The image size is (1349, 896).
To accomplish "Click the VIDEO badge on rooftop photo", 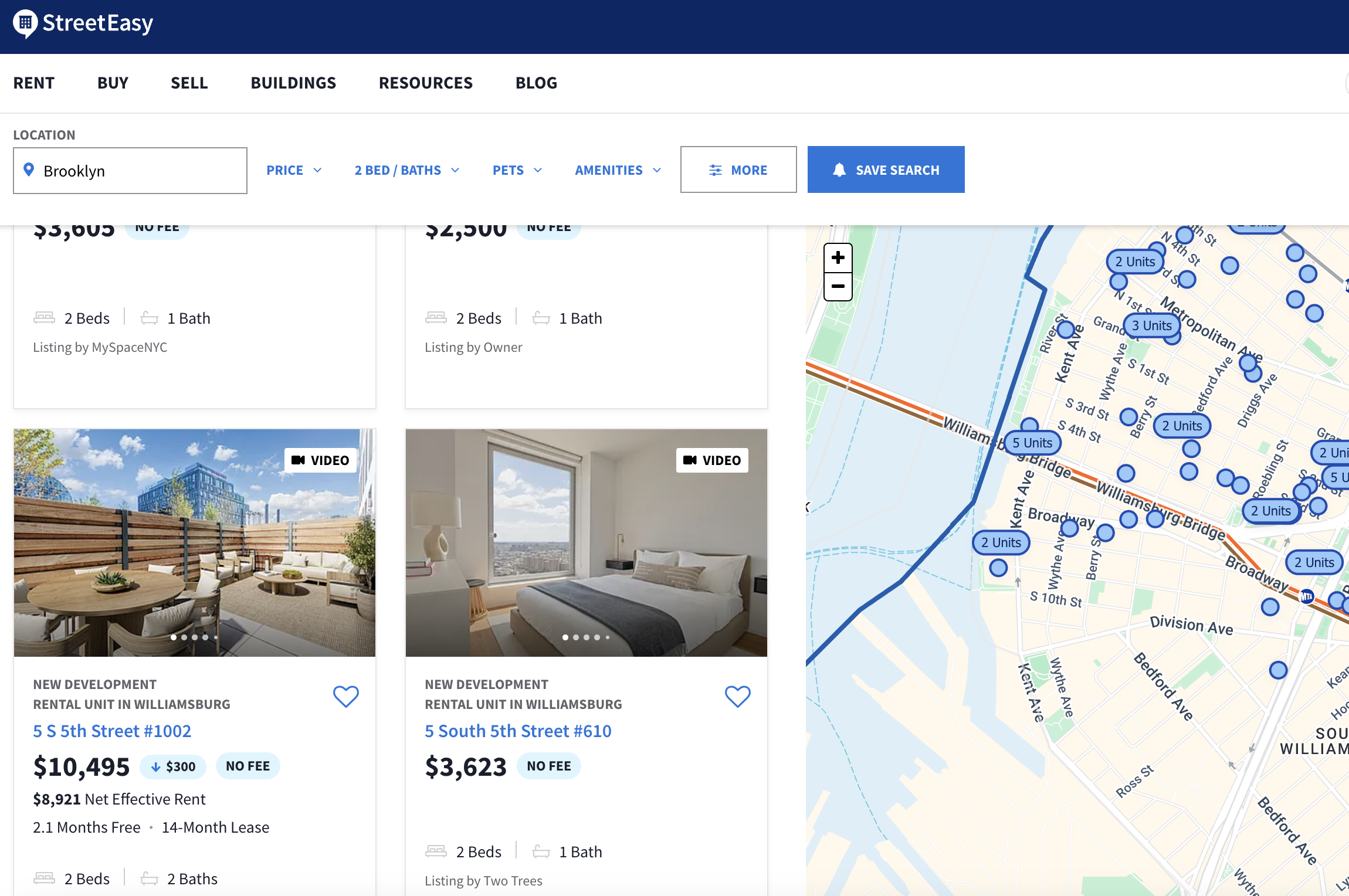I will click(320, 460).
